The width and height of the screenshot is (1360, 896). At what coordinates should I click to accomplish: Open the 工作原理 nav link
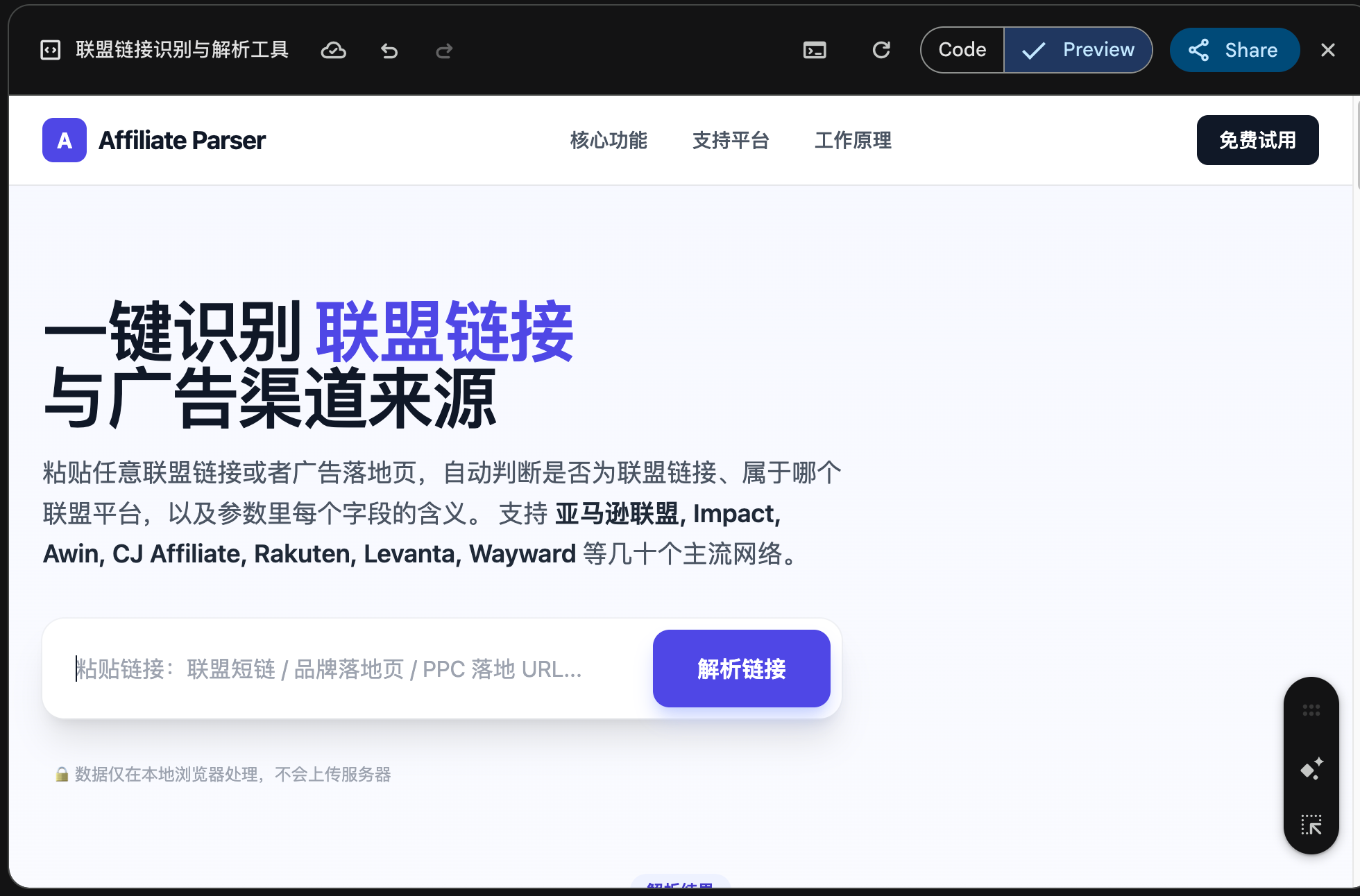(853, 140)
